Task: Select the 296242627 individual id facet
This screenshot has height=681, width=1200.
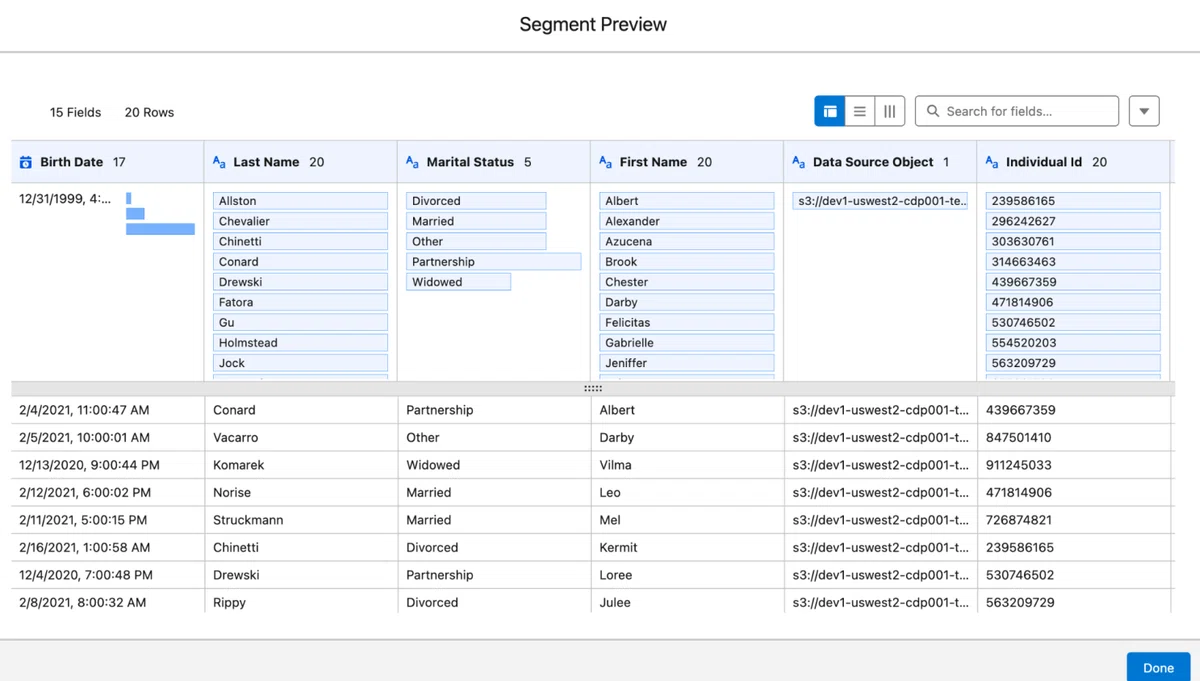Action: tap(1073, 221)
